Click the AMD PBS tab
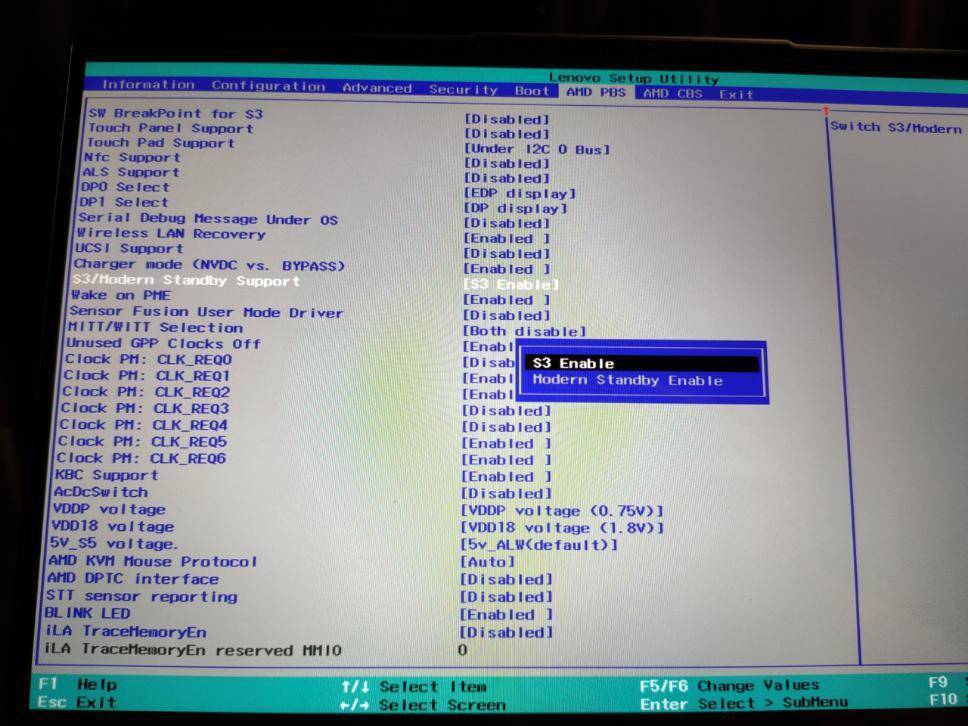This screenshot has height=726, width=968. point(596,92)
